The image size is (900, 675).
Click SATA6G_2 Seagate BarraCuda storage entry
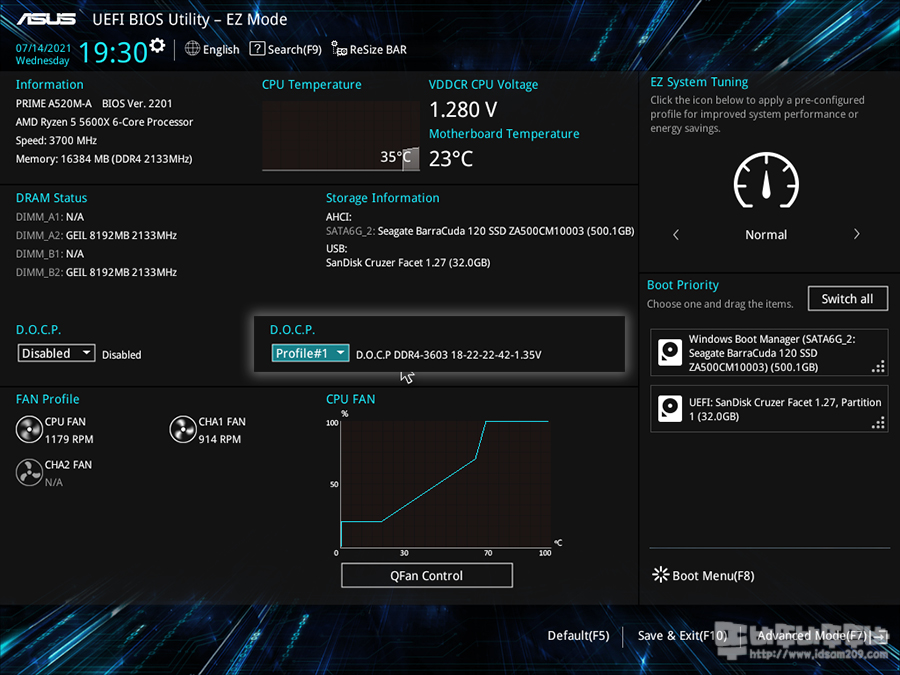pyautogui.click(x=480, y=231)
